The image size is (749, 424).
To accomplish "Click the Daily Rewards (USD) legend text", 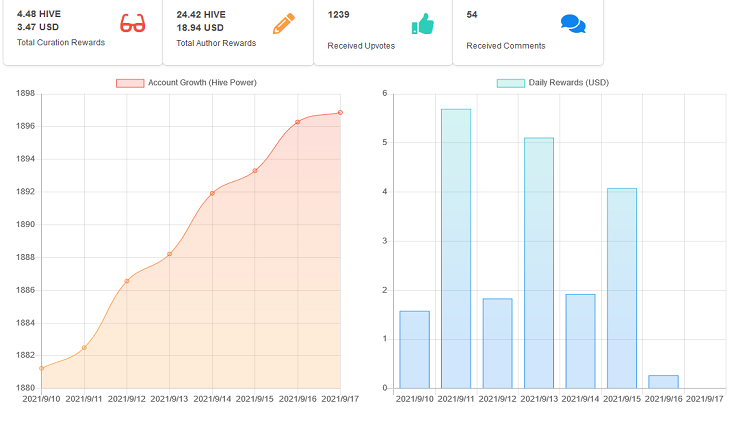I will [569, 83].
